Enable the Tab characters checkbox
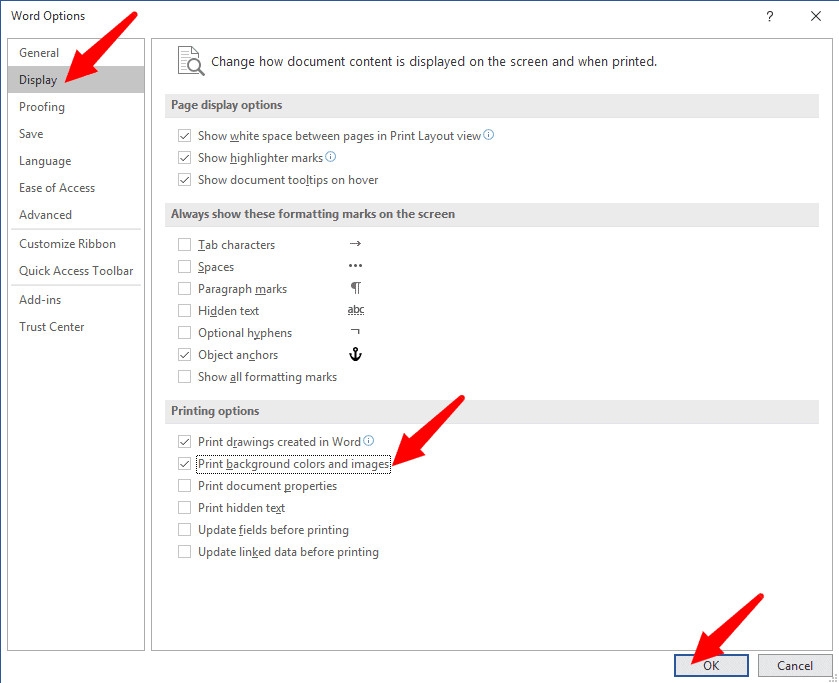The height and width of the screenshot is (683, 839). coord(184,245)
